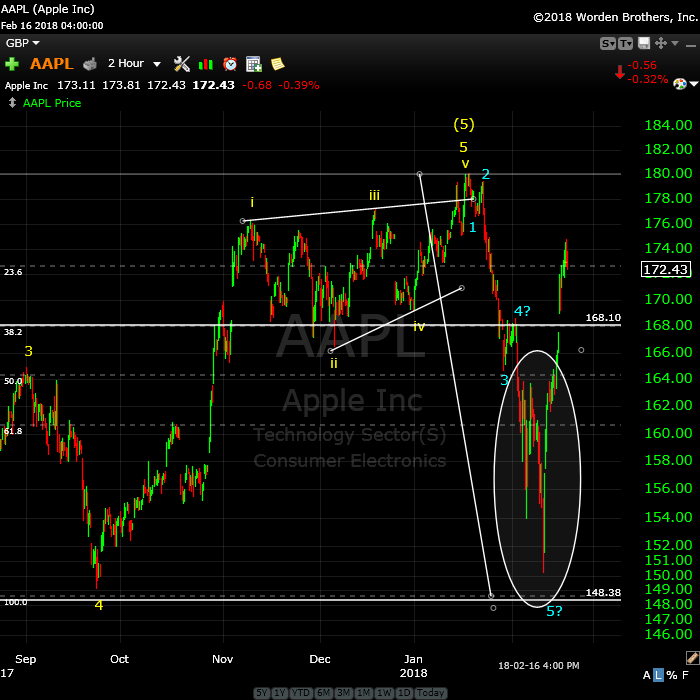Click the 172.43 current price box
The height and width of the screenshot is (700, 700).
[x=666, y=269]
